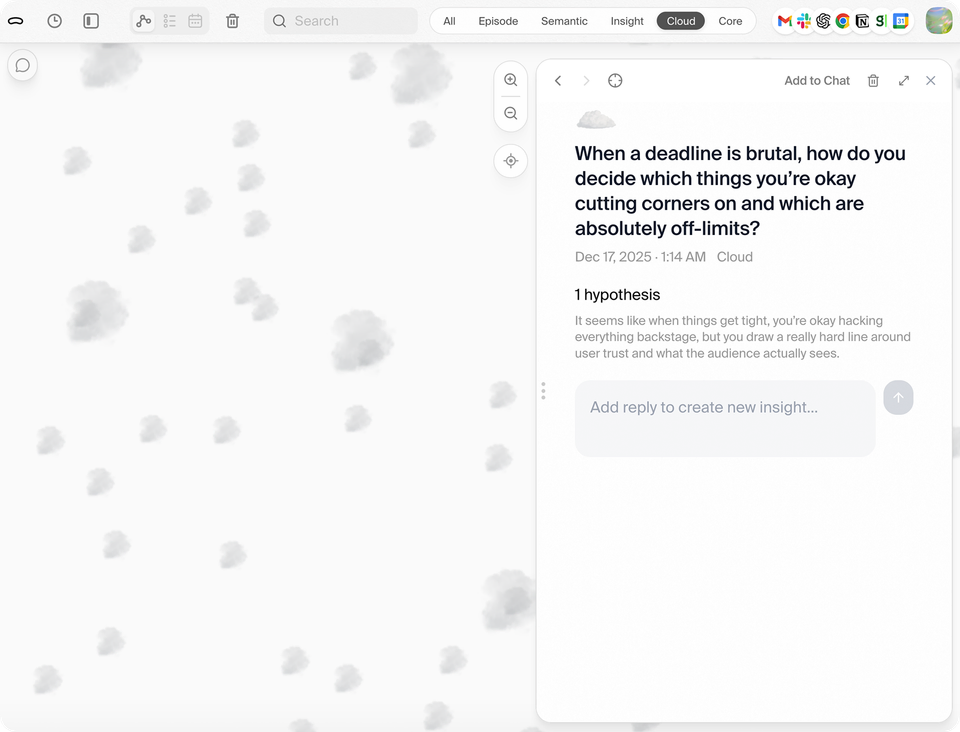The height and width of the screenshot is (732, 960).
Task: Go back with the left chevron
Action: [558, 81]
